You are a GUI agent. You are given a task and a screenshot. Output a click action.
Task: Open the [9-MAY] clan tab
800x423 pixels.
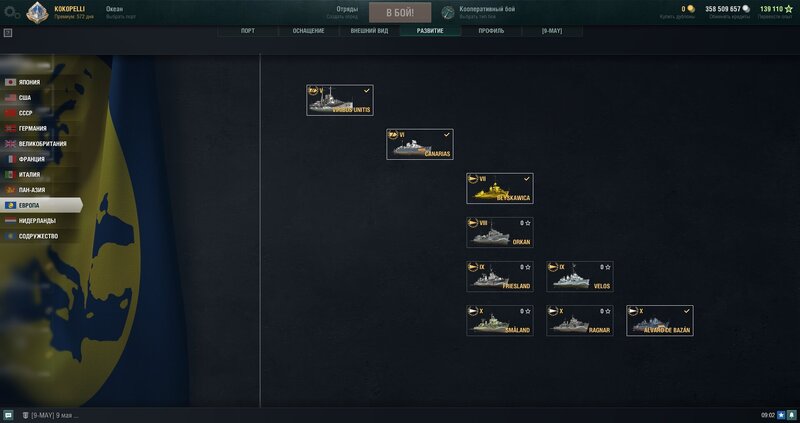[x=552, y=31]
